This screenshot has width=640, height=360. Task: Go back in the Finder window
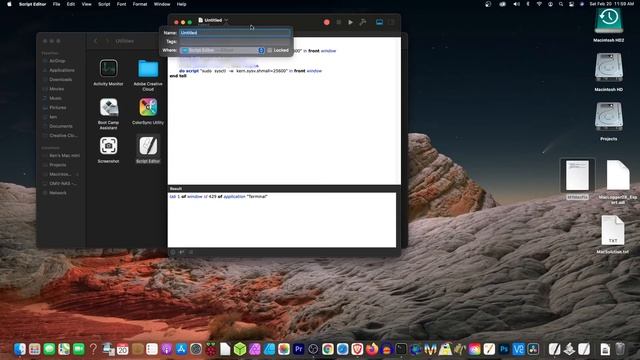pyautogui.click(x=96, y=41)
